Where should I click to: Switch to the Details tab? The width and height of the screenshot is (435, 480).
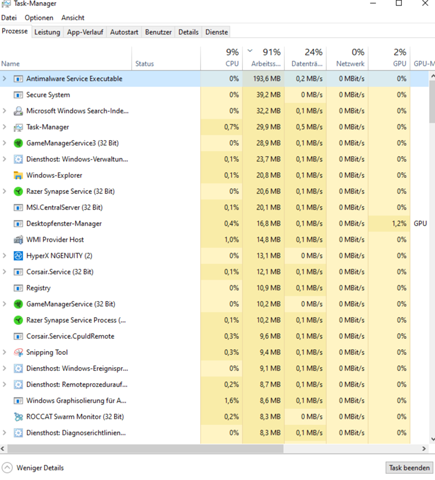point(188,32)
